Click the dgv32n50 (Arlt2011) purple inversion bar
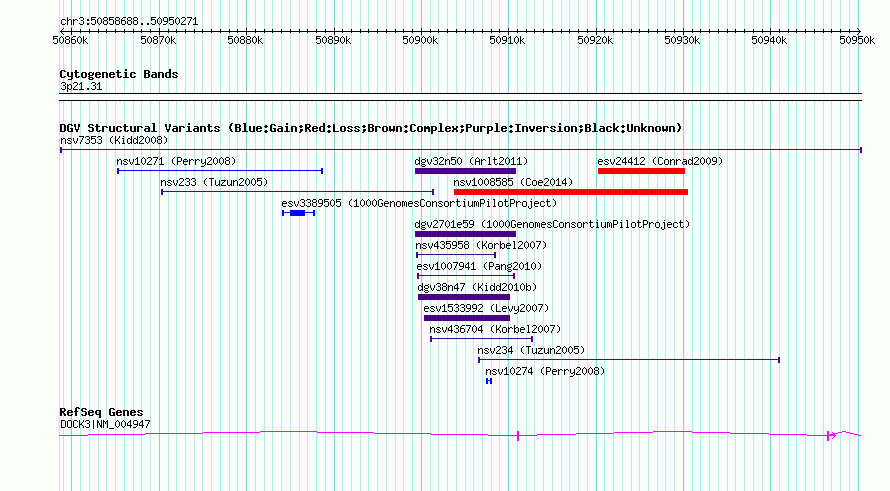The width and height of the screenshot is (890, 491). pyautogui.click(x=465, y=171)
